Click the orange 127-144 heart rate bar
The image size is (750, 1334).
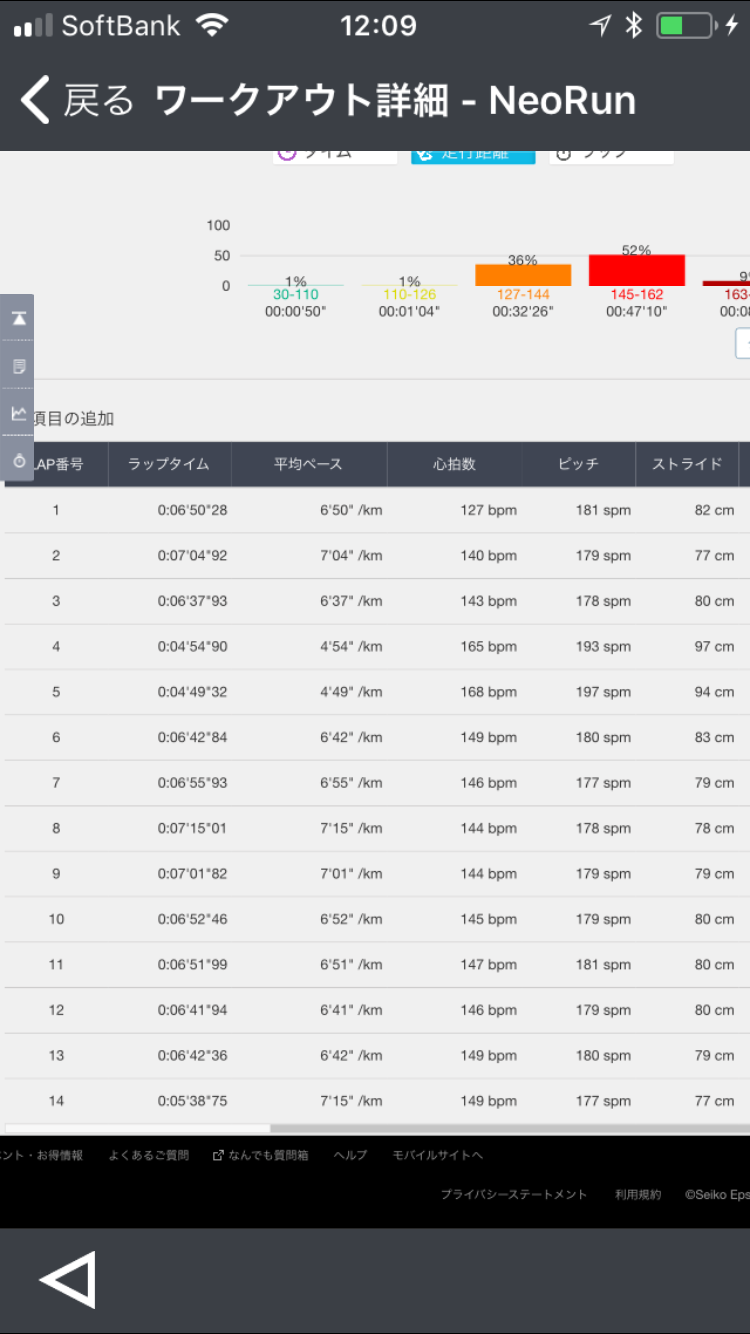[x=523, y=275]
